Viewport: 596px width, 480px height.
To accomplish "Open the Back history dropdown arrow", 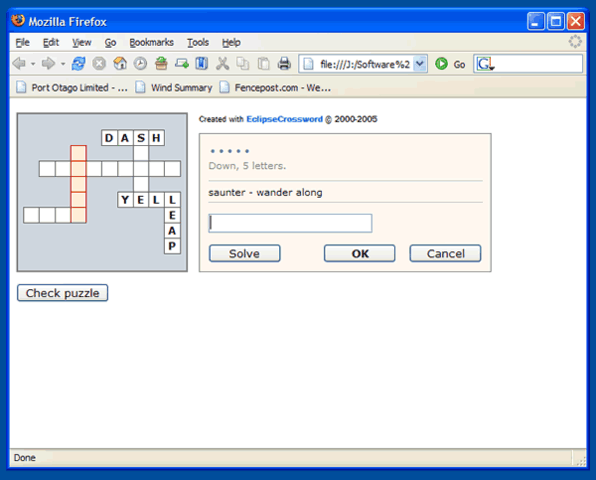I will coord(33,64).
